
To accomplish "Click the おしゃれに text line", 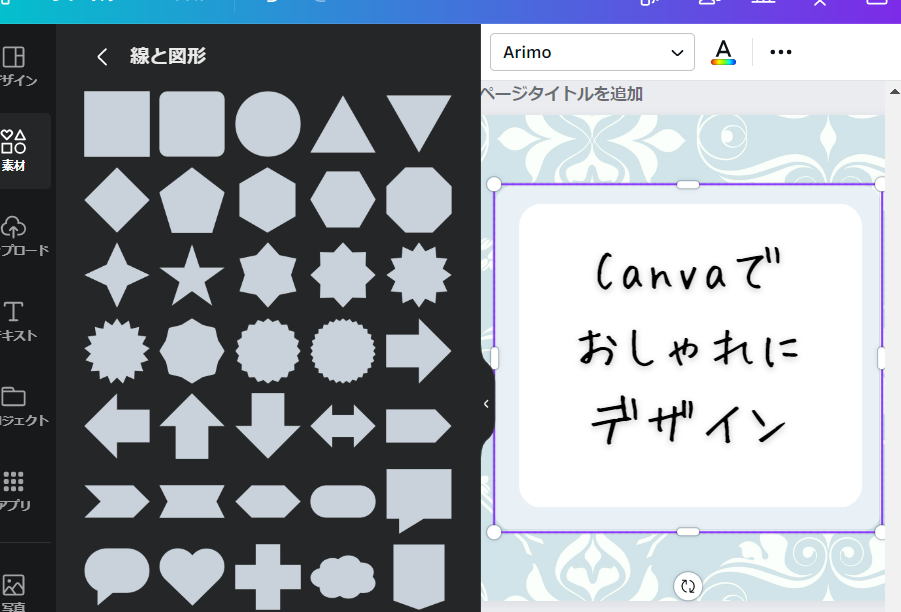I will pos(688,348).
